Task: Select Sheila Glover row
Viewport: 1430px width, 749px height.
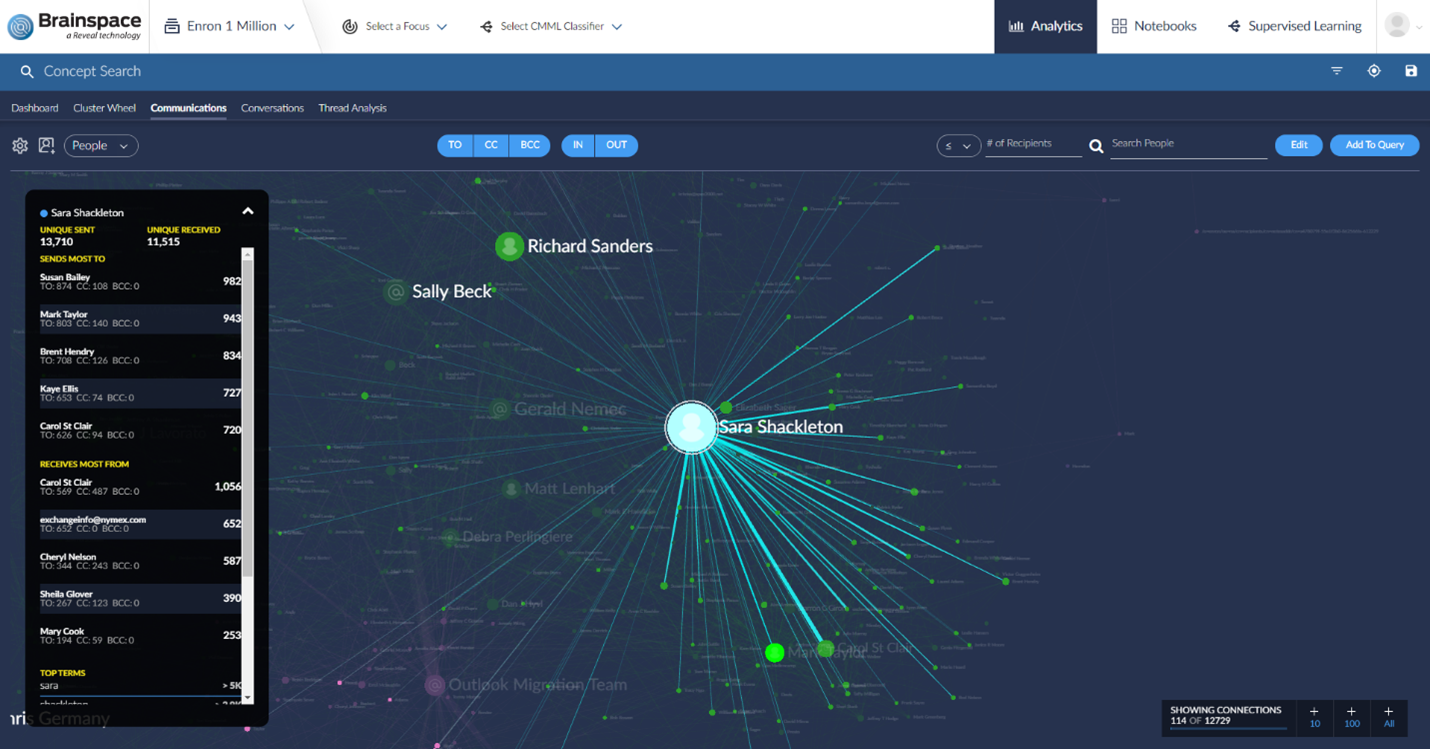Action: (140, 598)
